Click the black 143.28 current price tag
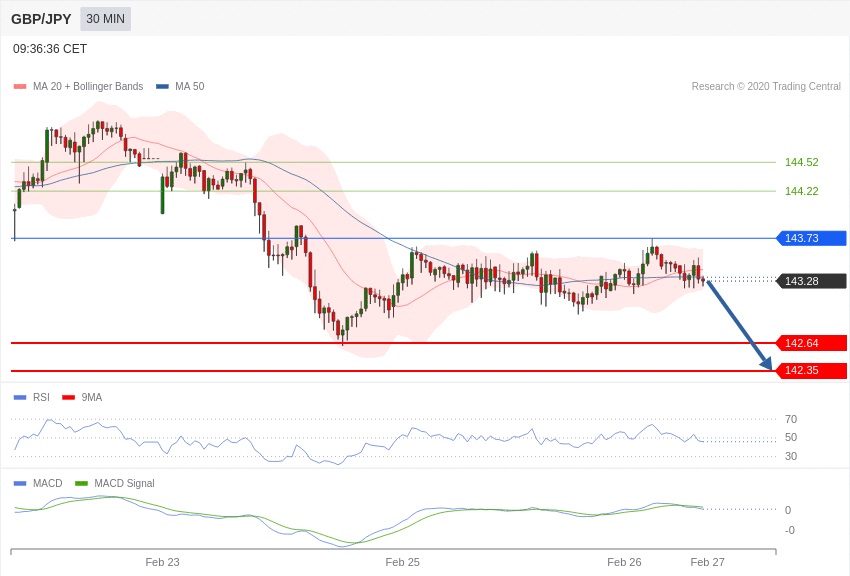The width and height of the screenshot is (850, 576). tap(812, 281)
